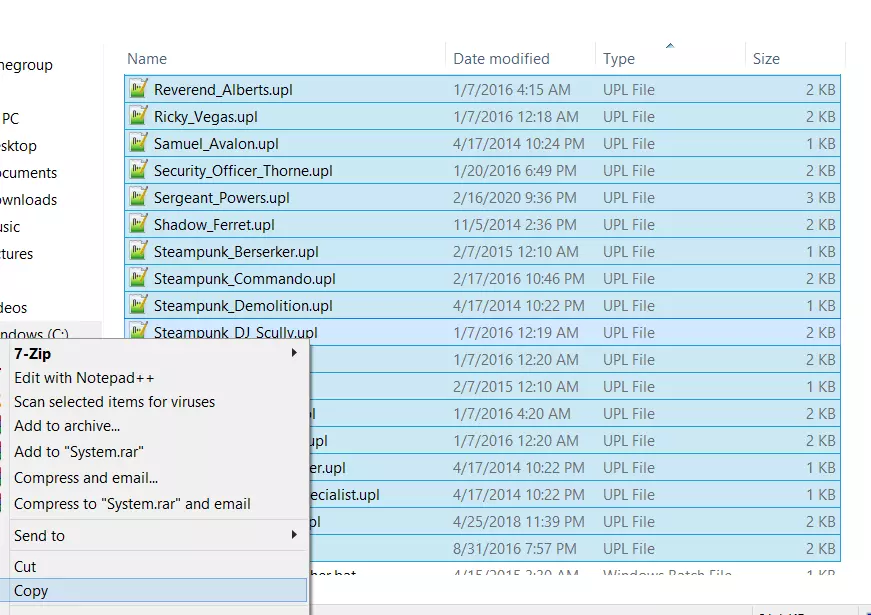Click the Shadow_Ferret.upl file icon

coord(139,224)
